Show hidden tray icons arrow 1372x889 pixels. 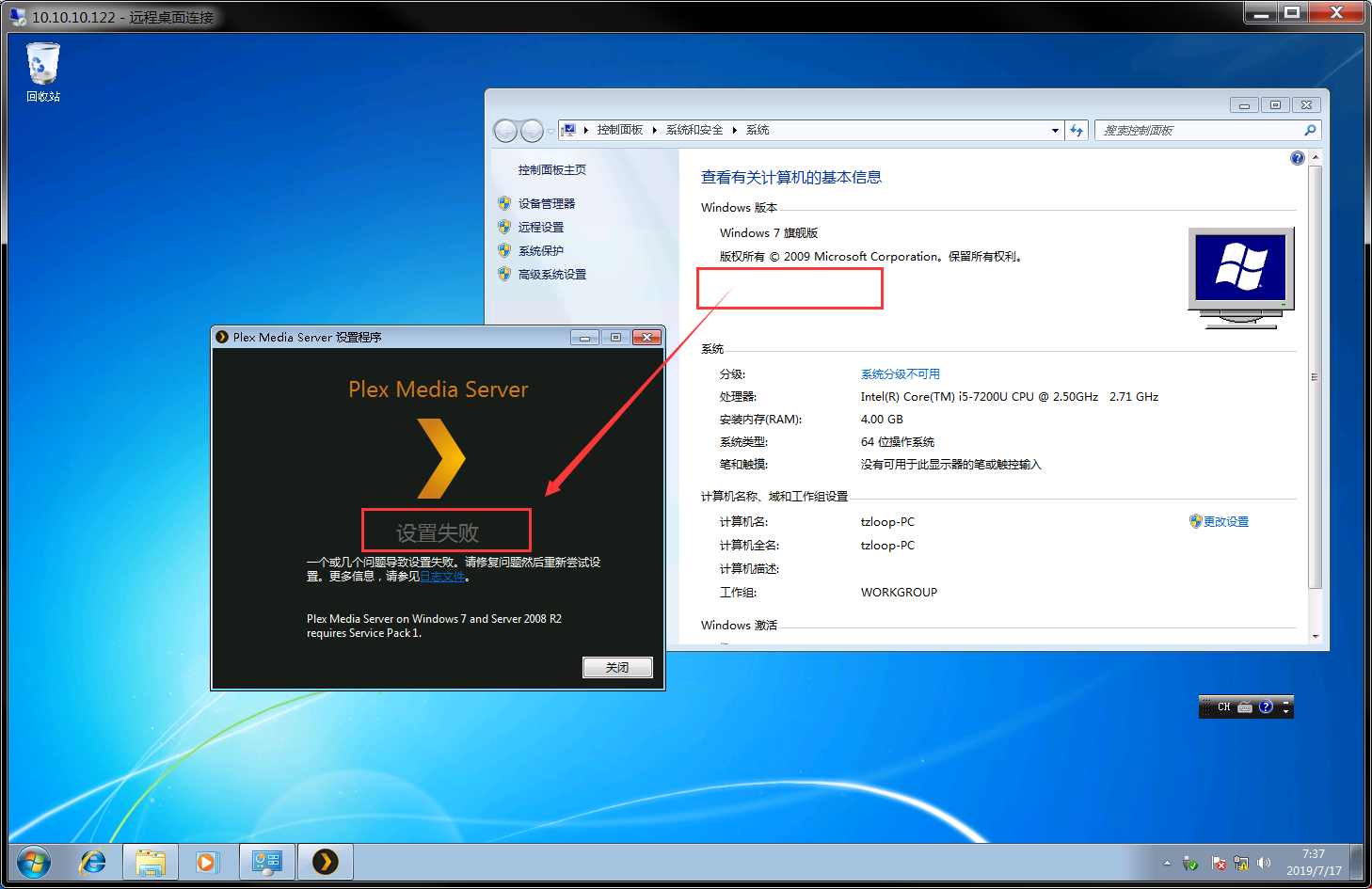pos(1167,863)
